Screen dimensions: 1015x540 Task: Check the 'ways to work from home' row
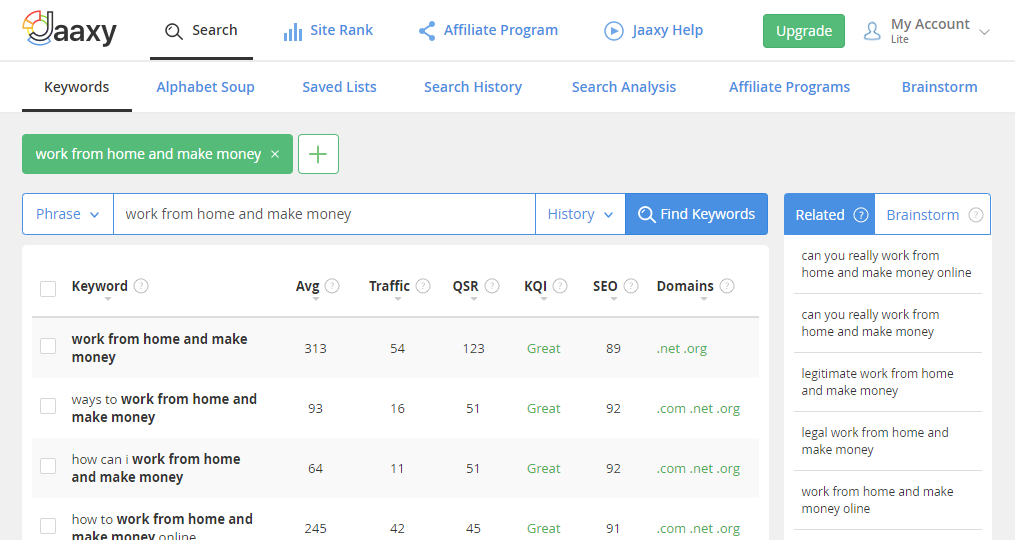coord(48,406)
